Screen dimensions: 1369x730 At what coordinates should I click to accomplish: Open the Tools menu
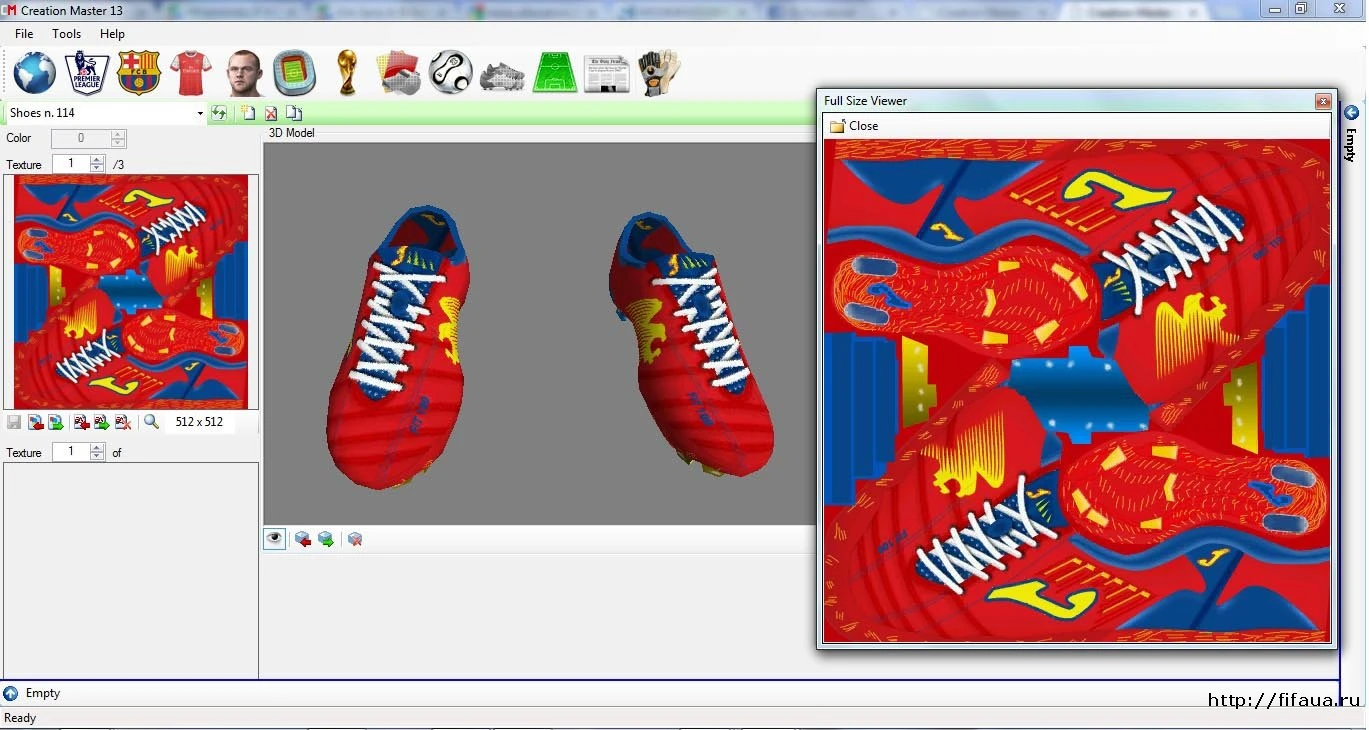(66, 33)
